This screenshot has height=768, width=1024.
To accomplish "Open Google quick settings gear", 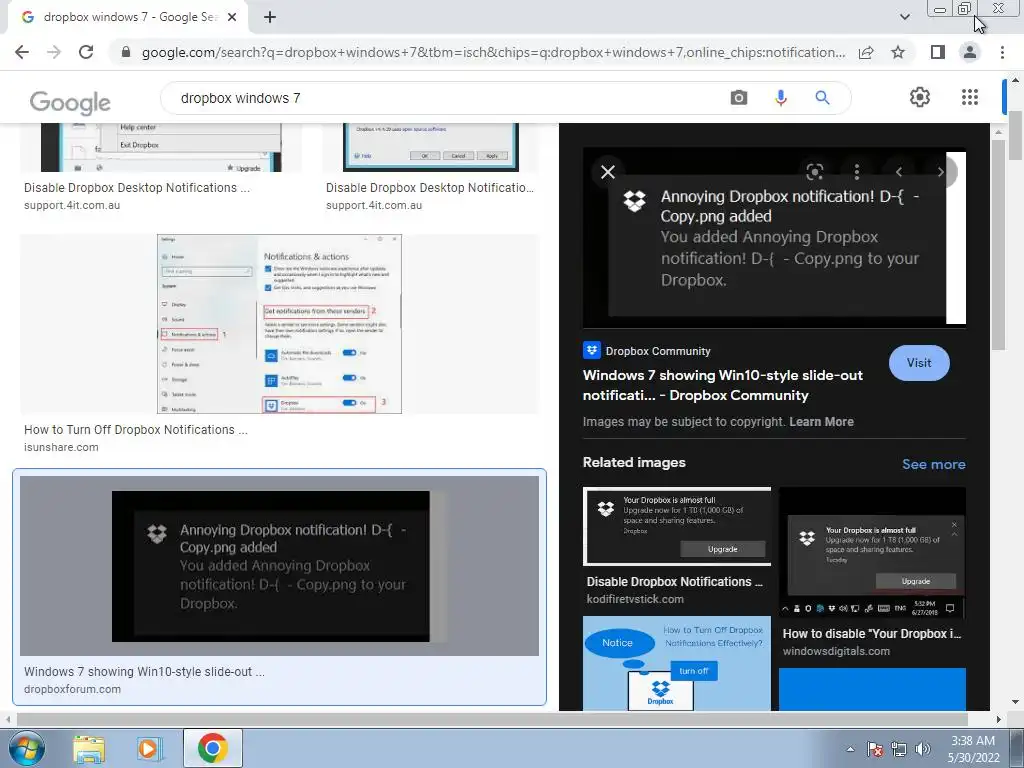I will click(920, 97).
